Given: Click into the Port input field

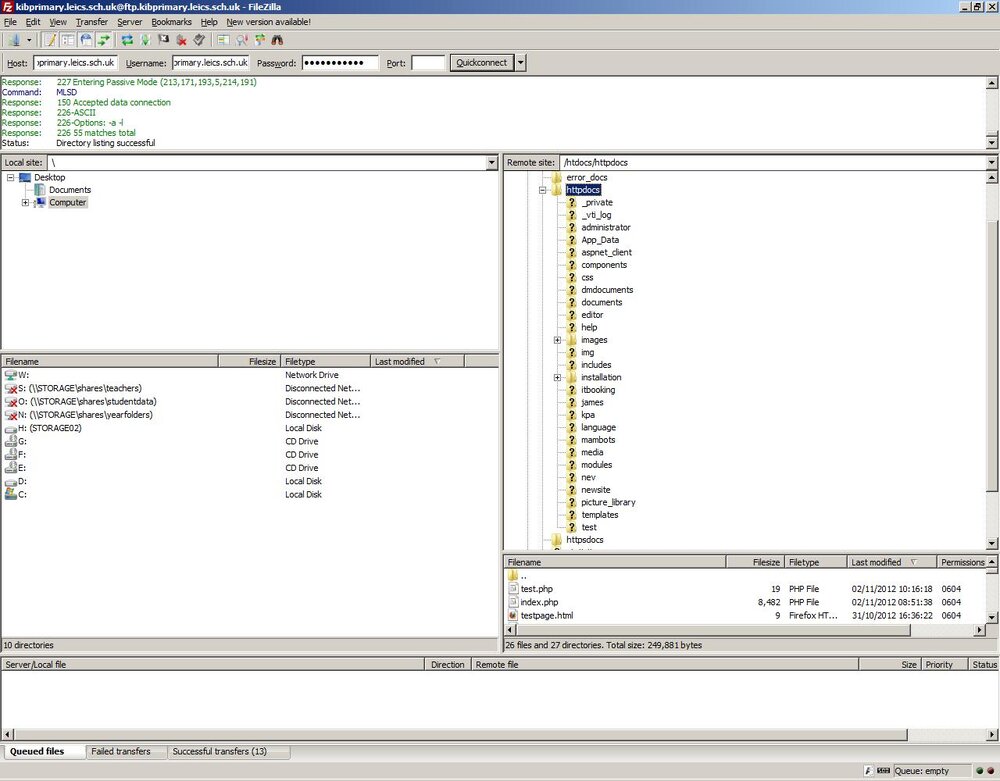Looking at the screenshot, I should coord(428,62).
